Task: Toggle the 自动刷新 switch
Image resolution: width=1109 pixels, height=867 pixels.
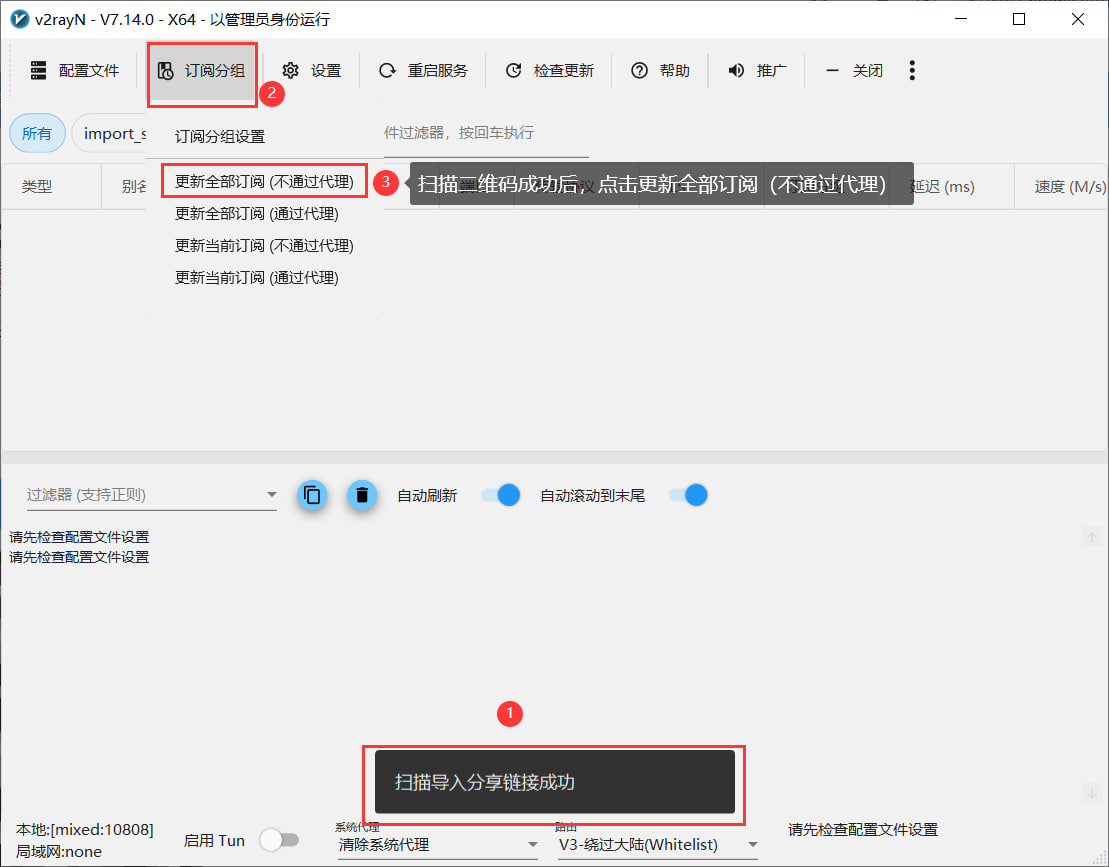Action: (x=500, y=495)
